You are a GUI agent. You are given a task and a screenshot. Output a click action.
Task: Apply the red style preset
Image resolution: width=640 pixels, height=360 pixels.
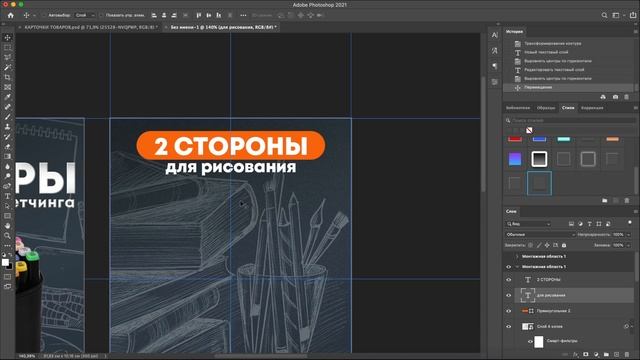515,139
